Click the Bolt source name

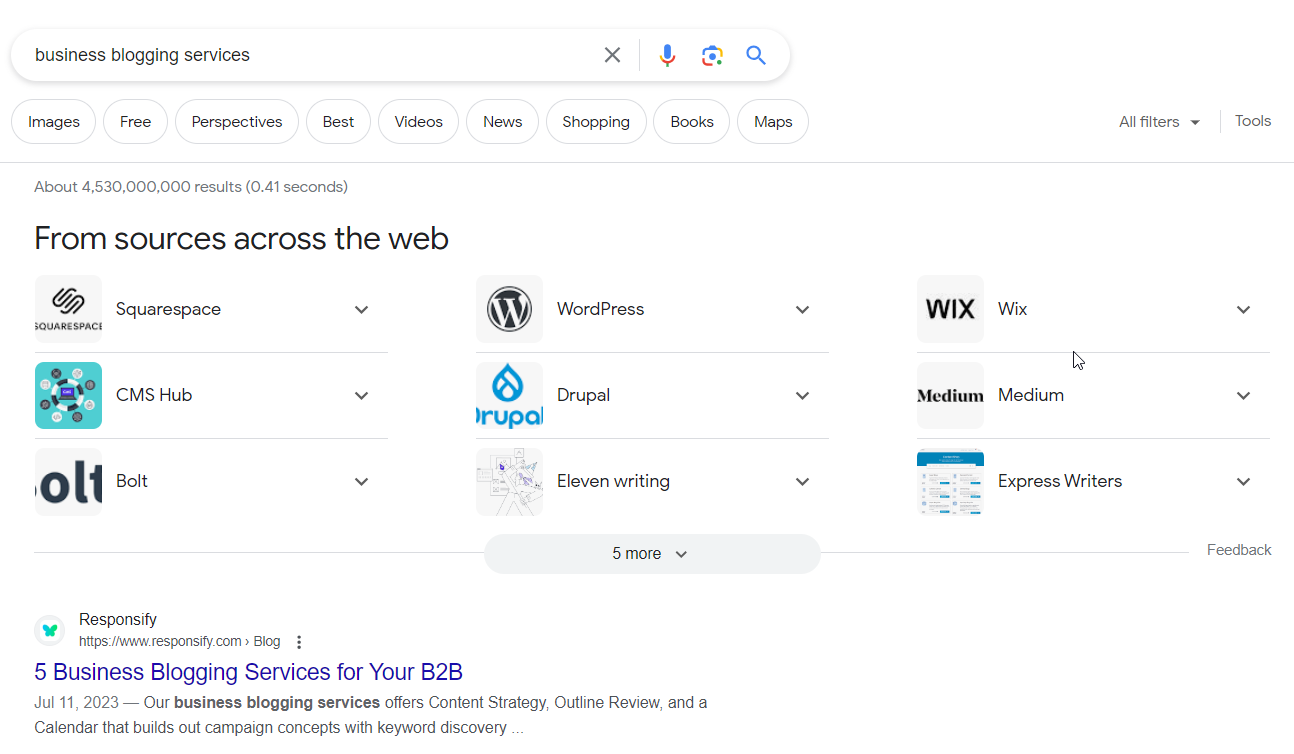[x=132, y=481]
